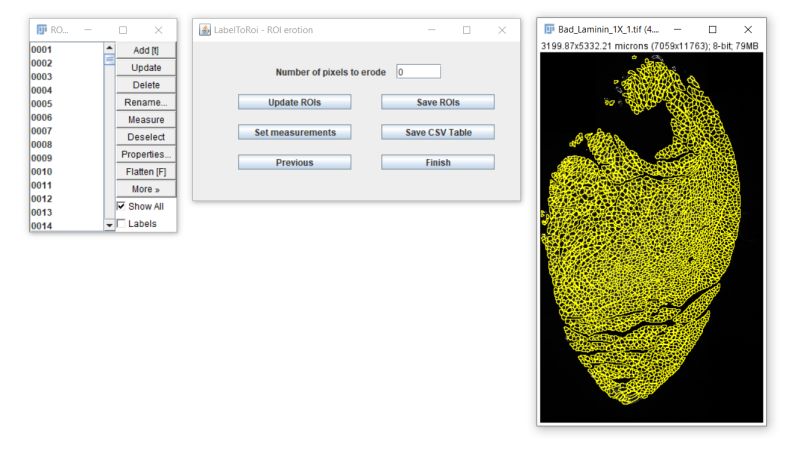Select ROI 0003 in the list
This screenshot has height=454, width=800.
pyautogui.click(x=66, y=77)
